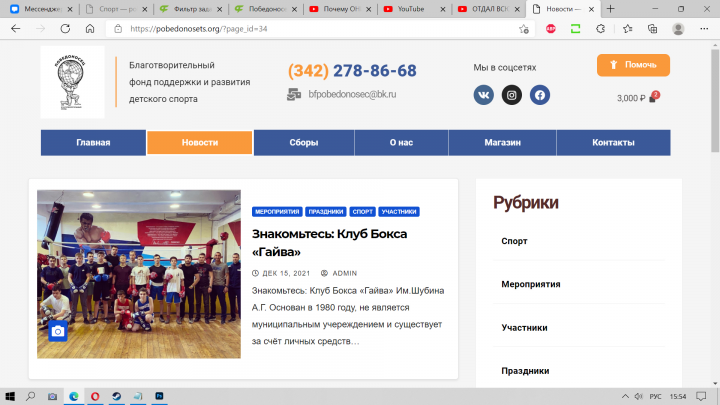The image size is (720, 405).
Task: Click the СПОРТ category tag
Action: [363, 212]
